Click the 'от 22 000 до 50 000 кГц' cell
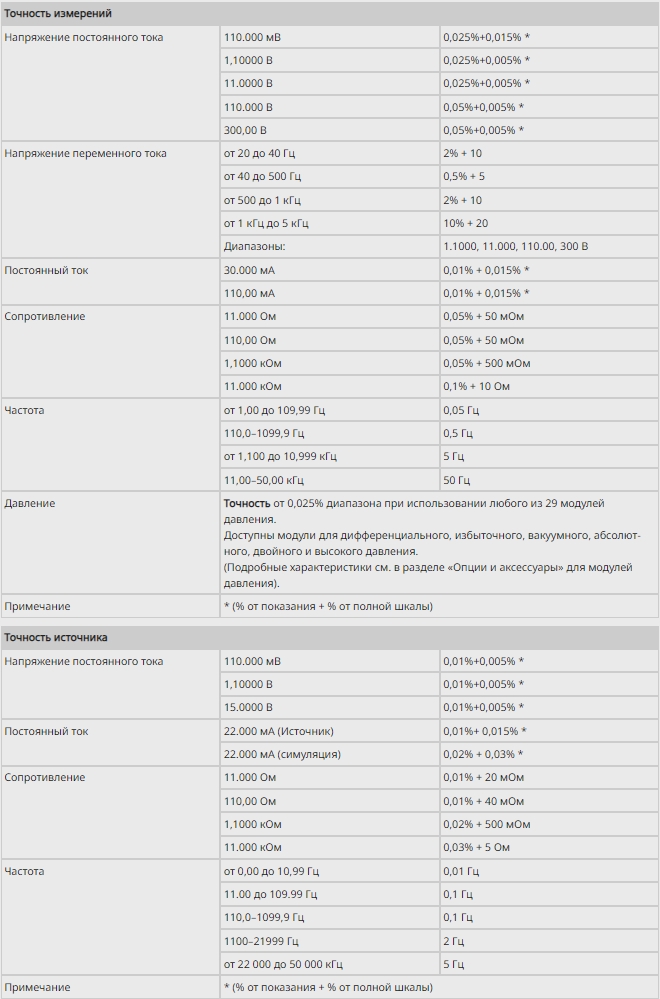Screen dimensions: 660x999 coord(284,964)
